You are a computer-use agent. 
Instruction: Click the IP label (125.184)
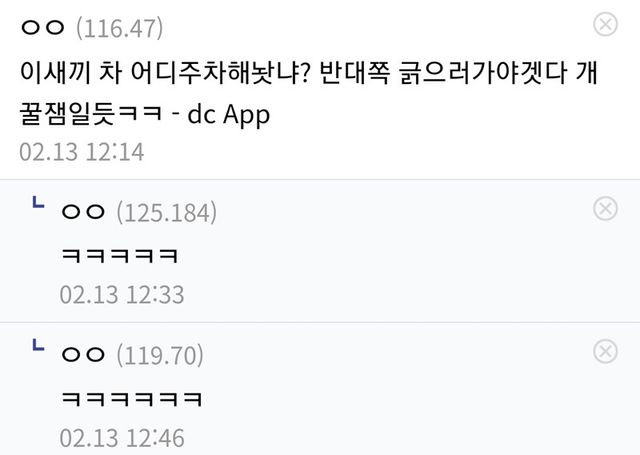click(x=167, y=213)
